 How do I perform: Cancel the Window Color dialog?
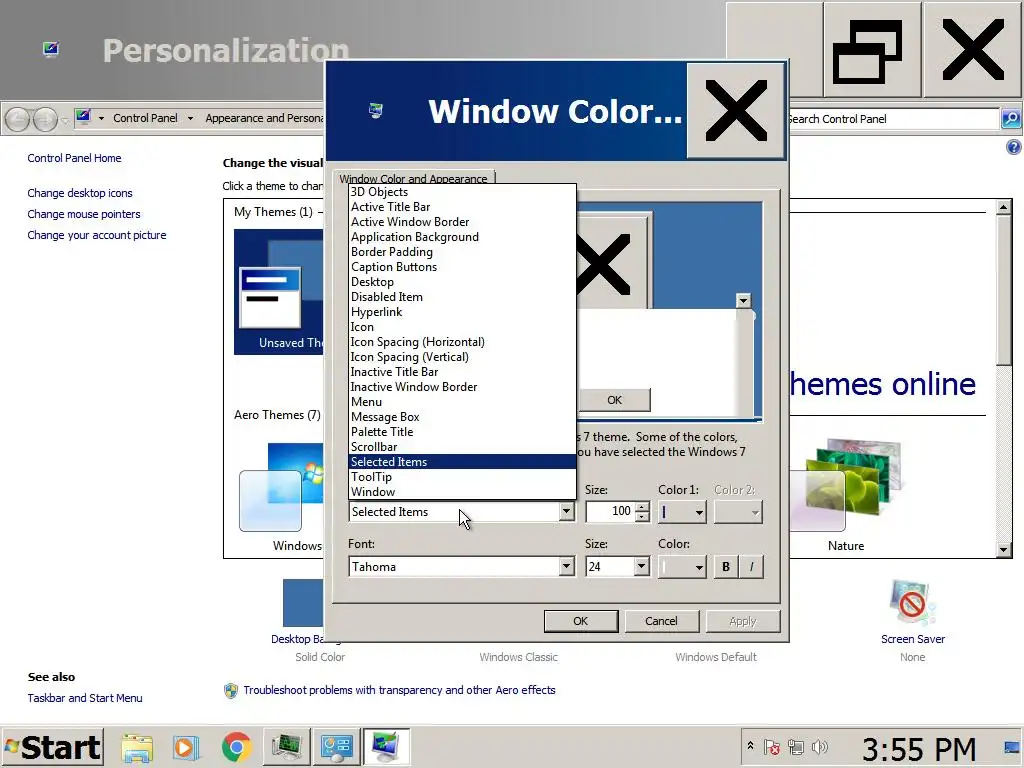pos(662,621)
